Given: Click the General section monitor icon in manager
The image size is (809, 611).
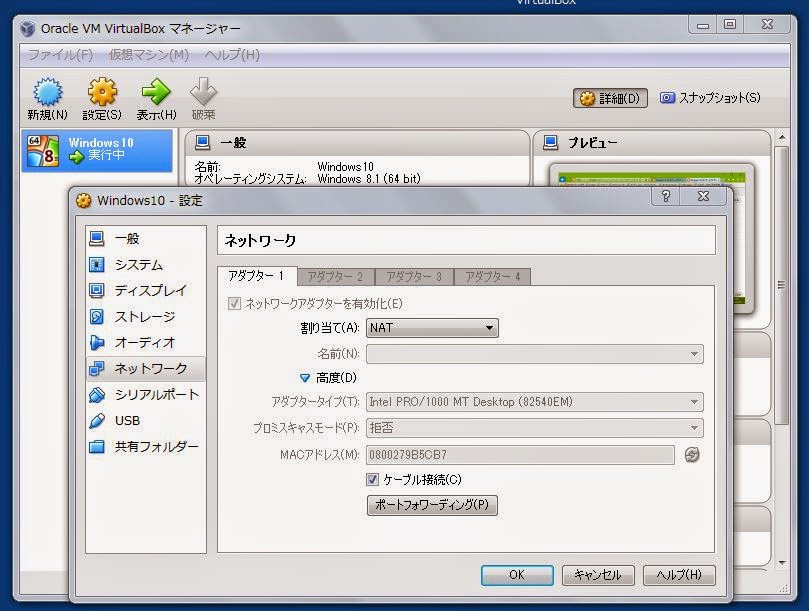Looking at the screenshot, I should (202, 142).
